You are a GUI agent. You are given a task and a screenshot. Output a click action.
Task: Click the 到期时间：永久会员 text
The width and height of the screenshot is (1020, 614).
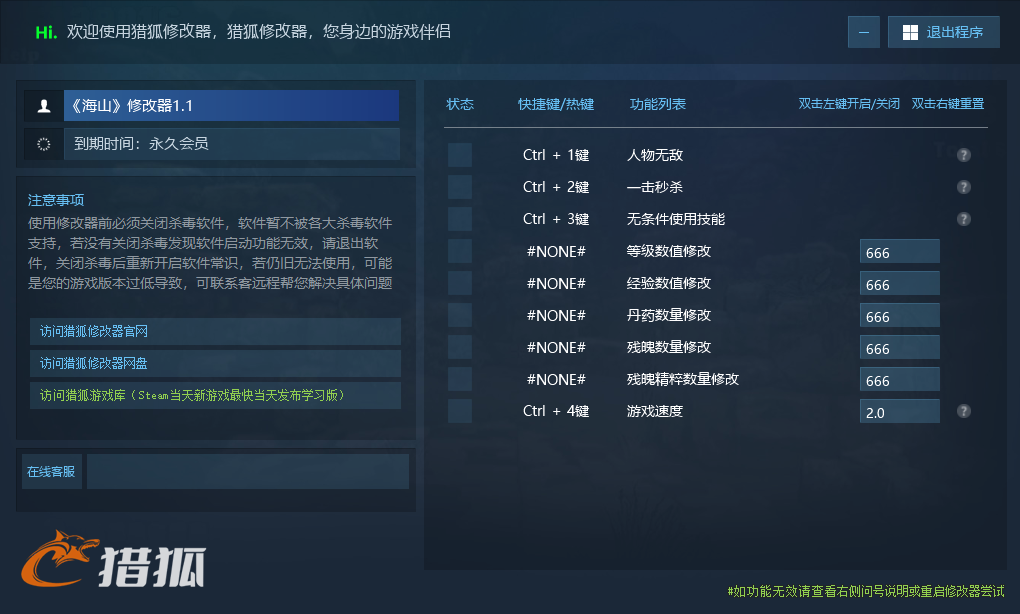tap(141, 144)
